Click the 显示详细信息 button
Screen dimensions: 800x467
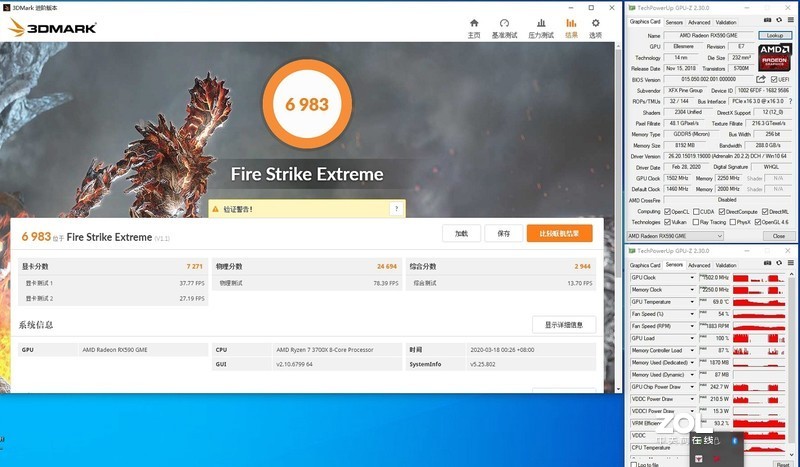point(564,325)
